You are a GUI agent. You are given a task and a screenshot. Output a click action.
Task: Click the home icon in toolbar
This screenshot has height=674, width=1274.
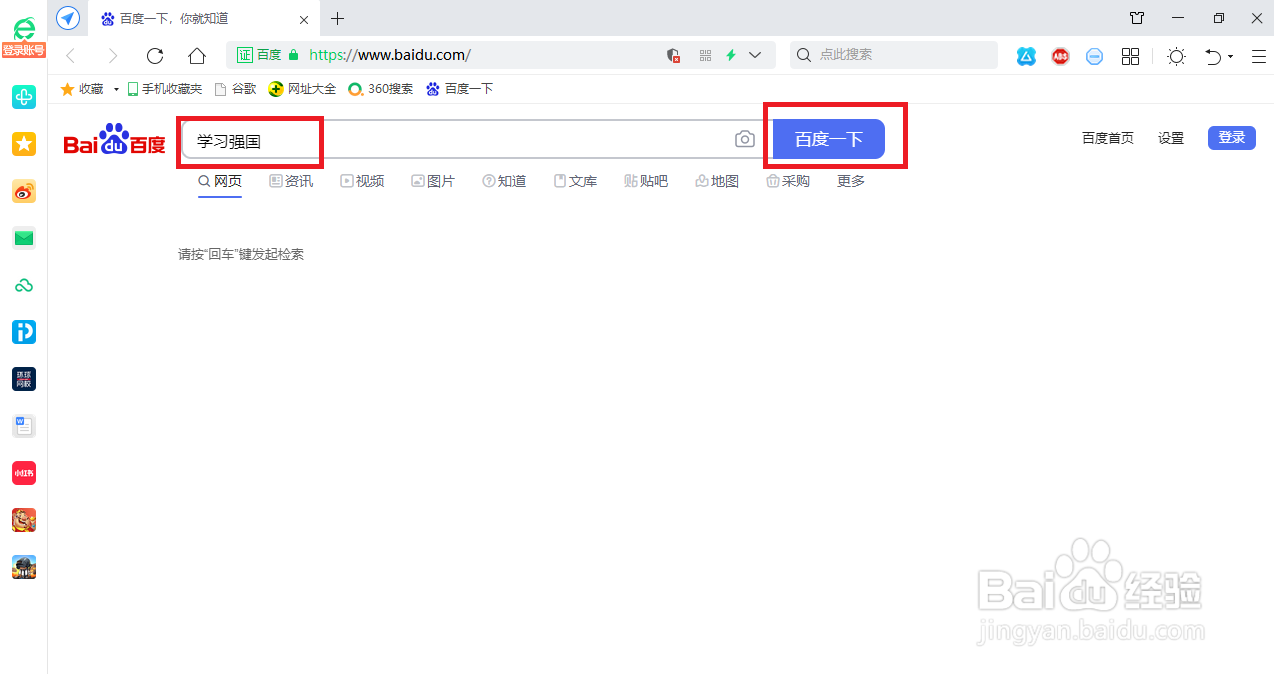(196, 56)
